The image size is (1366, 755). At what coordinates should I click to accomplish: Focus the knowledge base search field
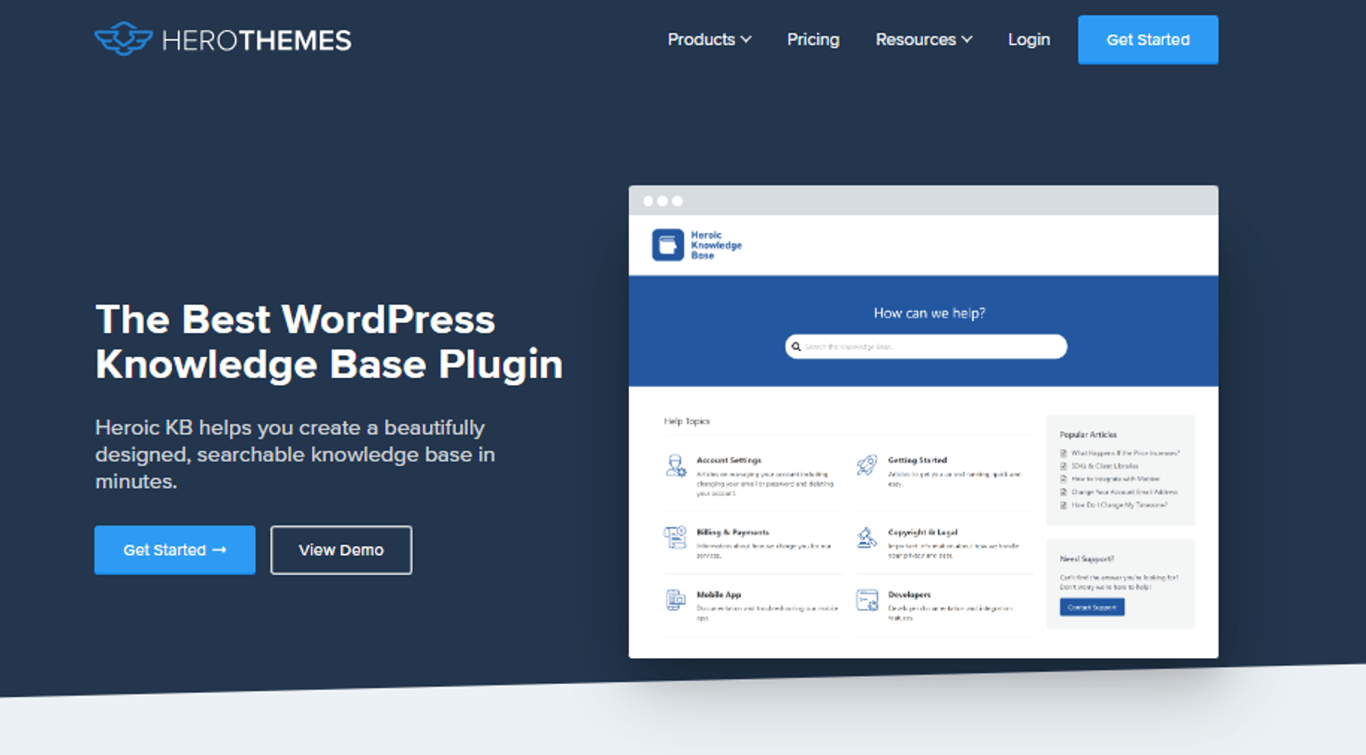pyautogui.click(x=926, y=347)
